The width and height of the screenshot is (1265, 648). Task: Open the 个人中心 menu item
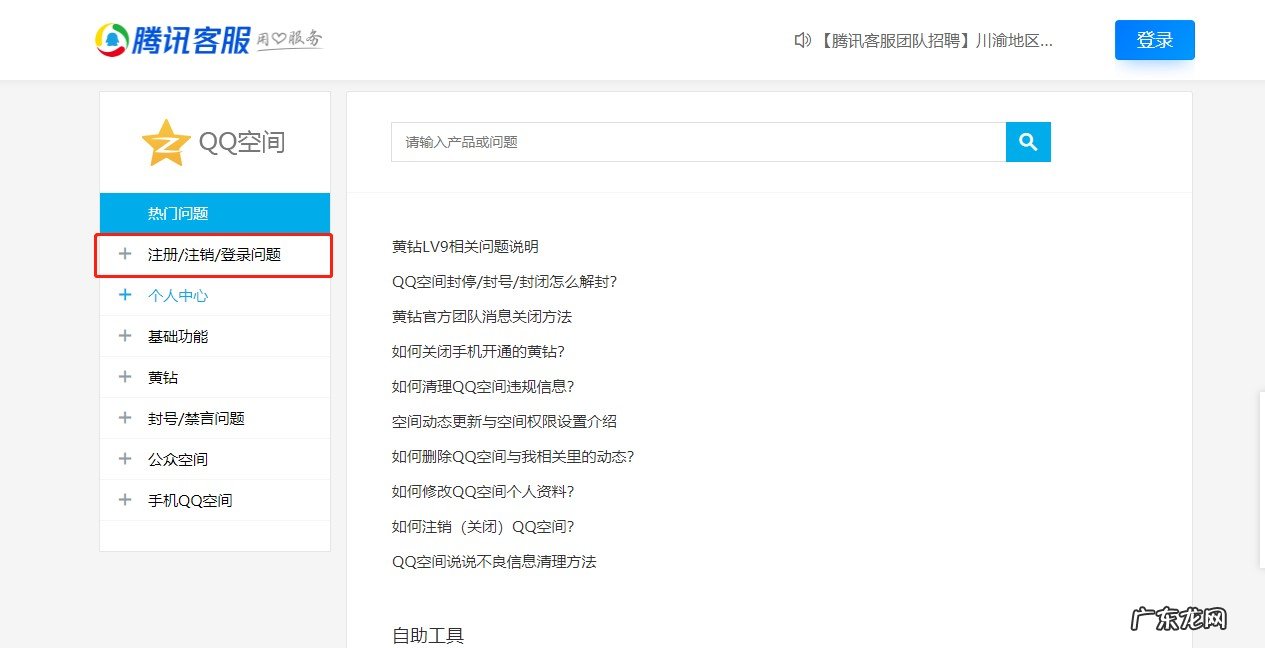tap(178, 295)
